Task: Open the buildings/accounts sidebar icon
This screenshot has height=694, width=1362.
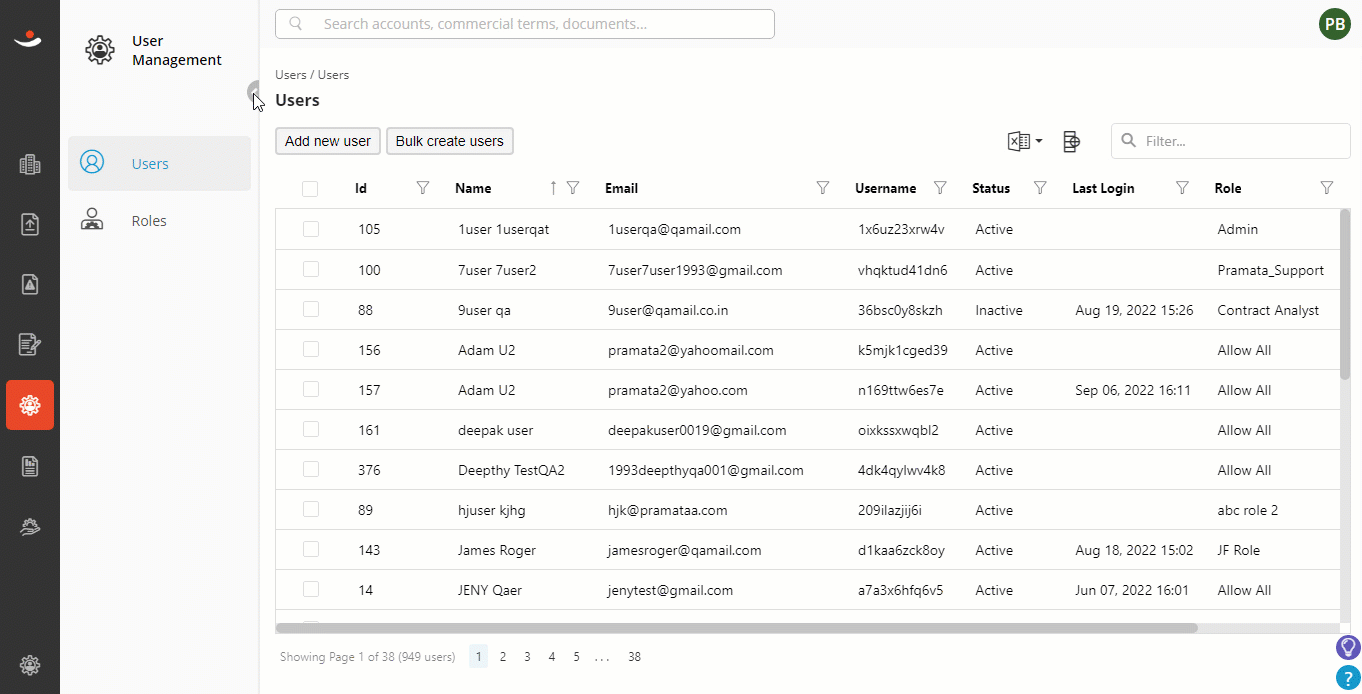Action: coord(30,165)
